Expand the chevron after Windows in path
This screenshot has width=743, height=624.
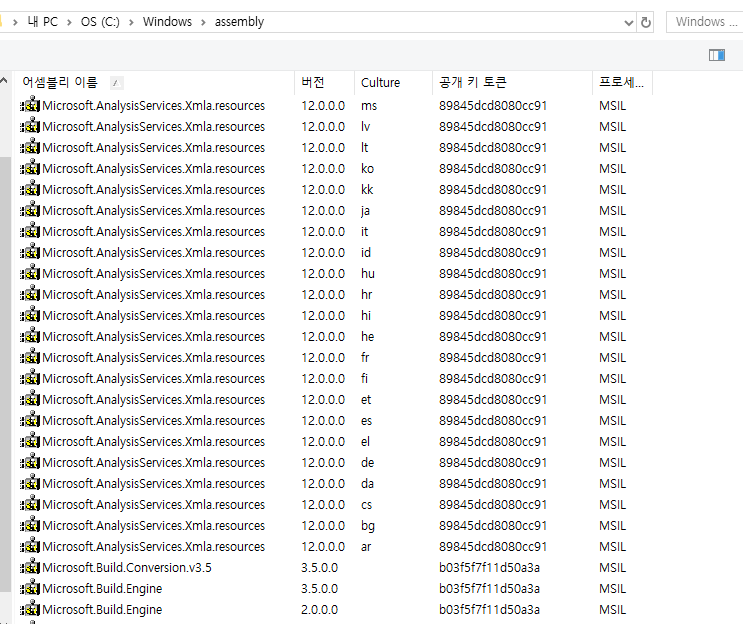(203, 22)
